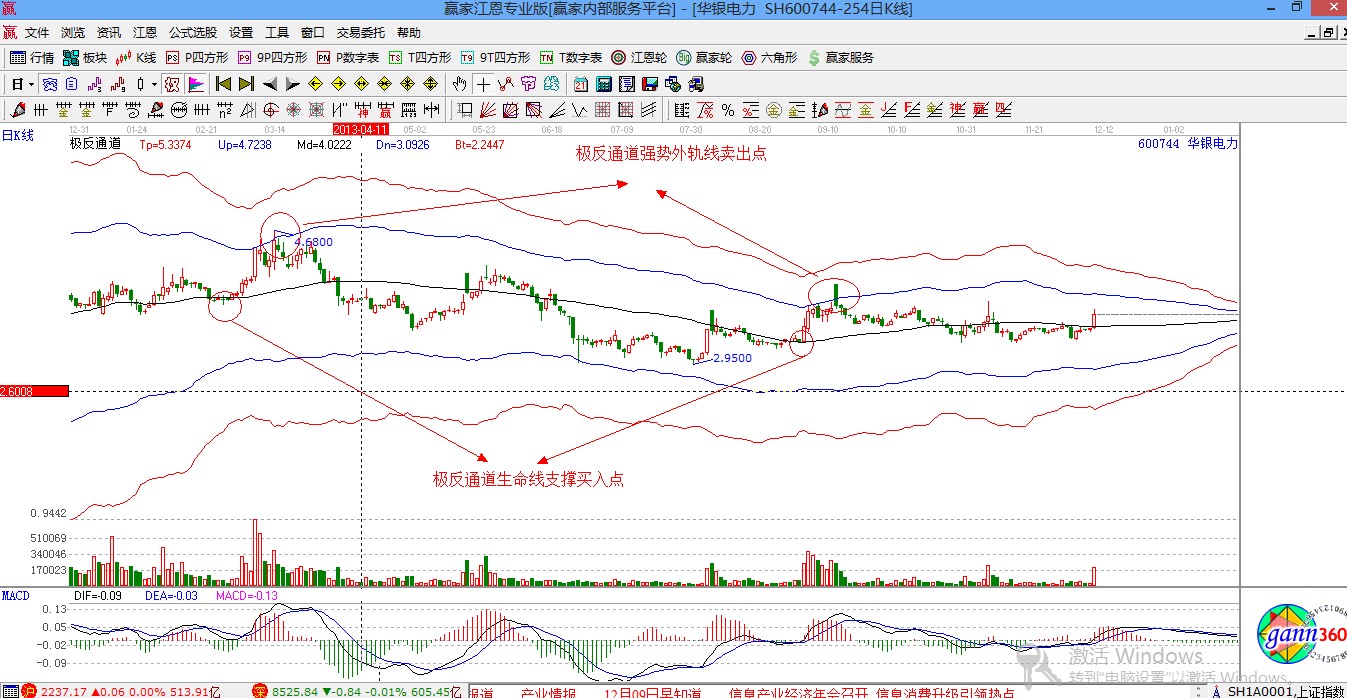The width and height of the screenshot is (1347, 698).
Task: Open the 交易委托 menu
Action: click(361, 33)
